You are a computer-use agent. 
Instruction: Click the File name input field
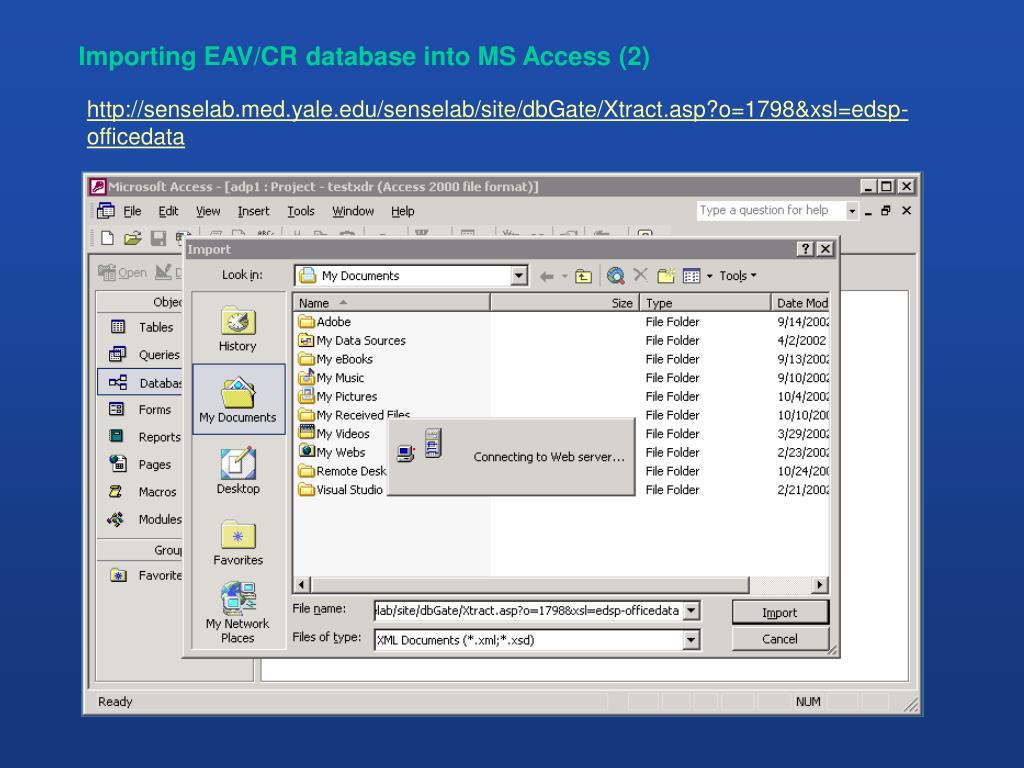(x=528, y=611)
